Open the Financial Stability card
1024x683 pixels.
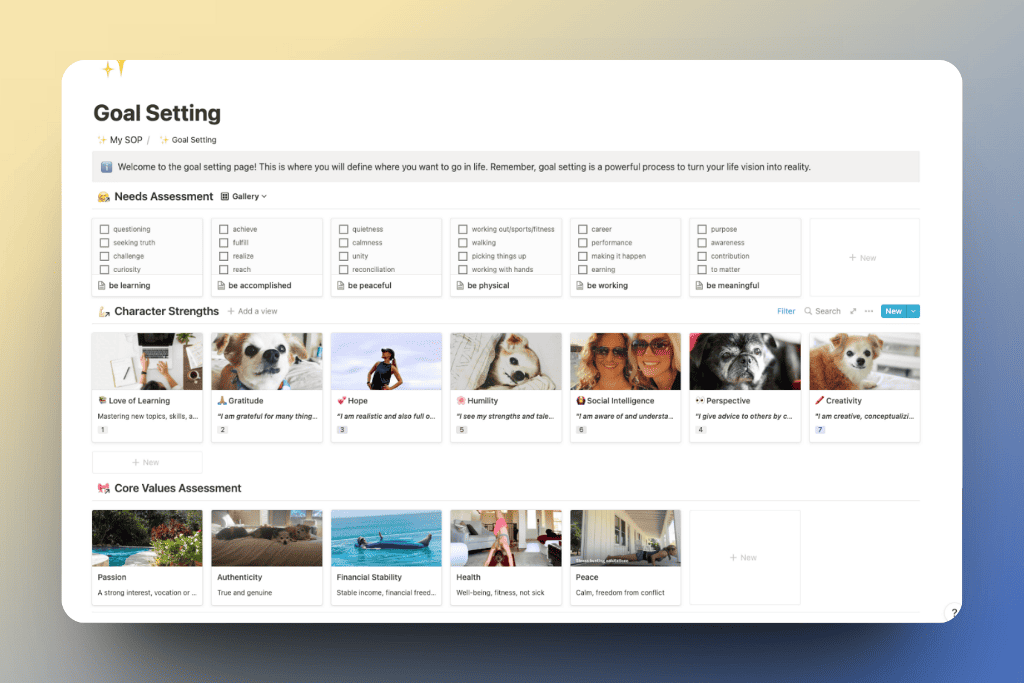pyautogui.click(x=386, y=556)
